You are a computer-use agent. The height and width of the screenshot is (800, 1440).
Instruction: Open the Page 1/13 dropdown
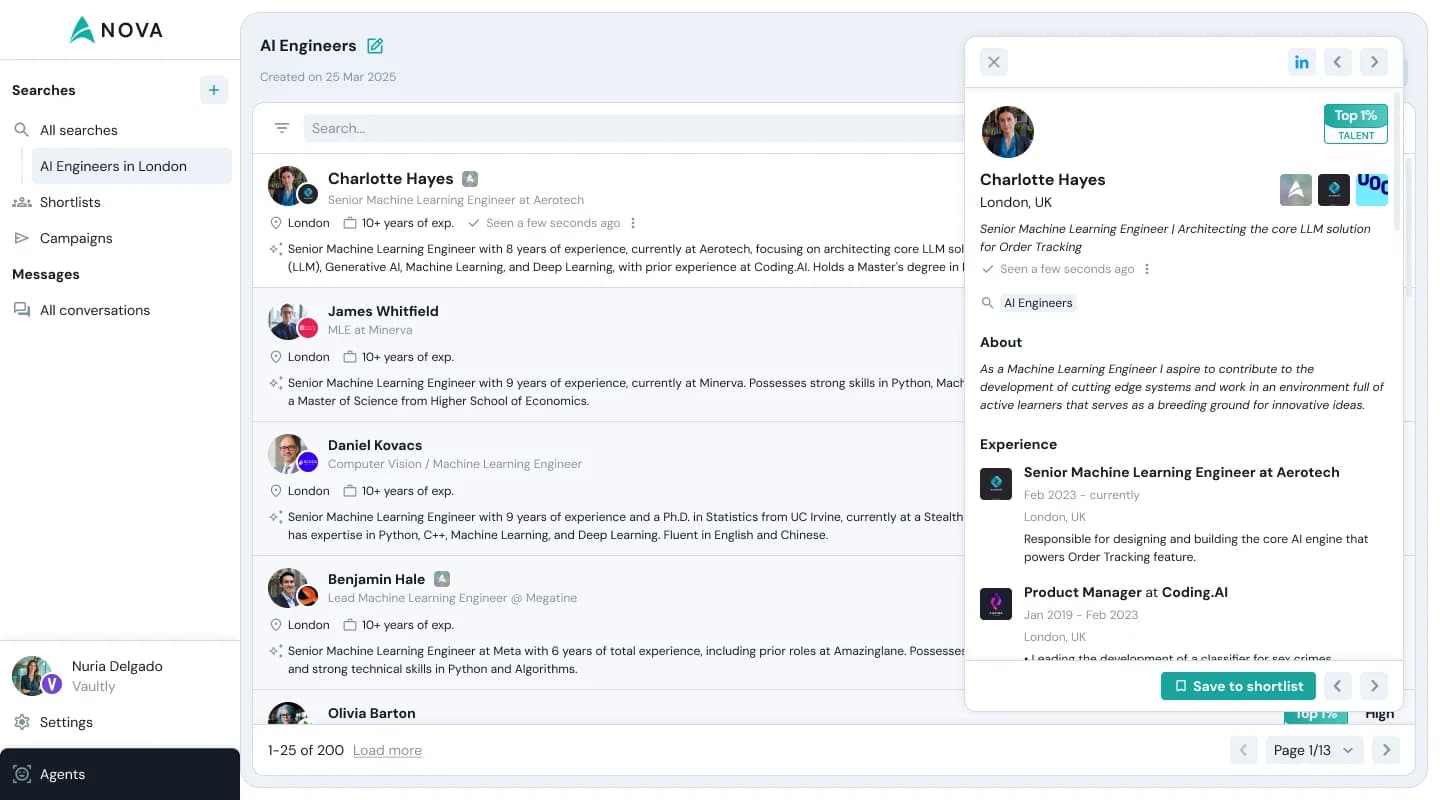point(1314,749)
